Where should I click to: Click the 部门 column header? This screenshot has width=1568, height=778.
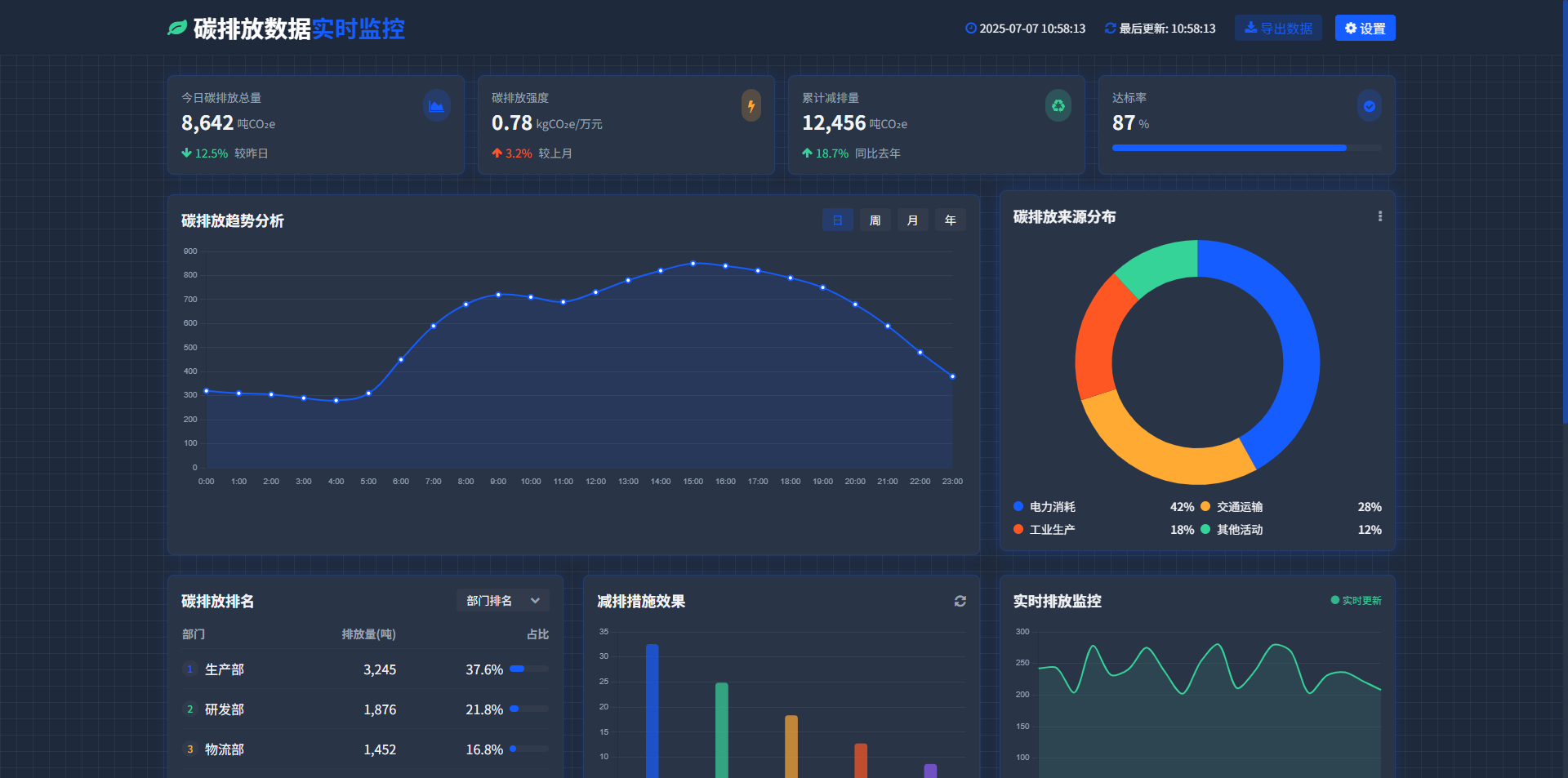pos(194,634)
